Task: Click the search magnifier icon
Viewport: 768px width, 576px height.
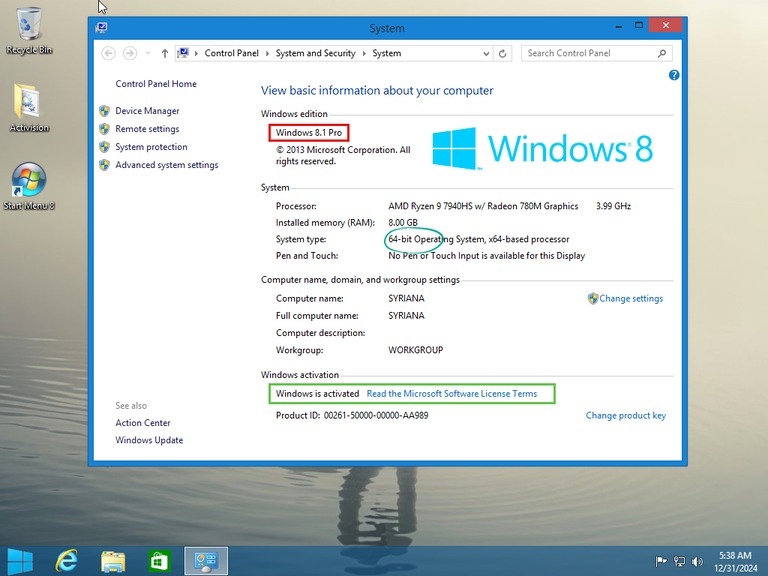Action: pyautogui.click(x=662, y=53)
